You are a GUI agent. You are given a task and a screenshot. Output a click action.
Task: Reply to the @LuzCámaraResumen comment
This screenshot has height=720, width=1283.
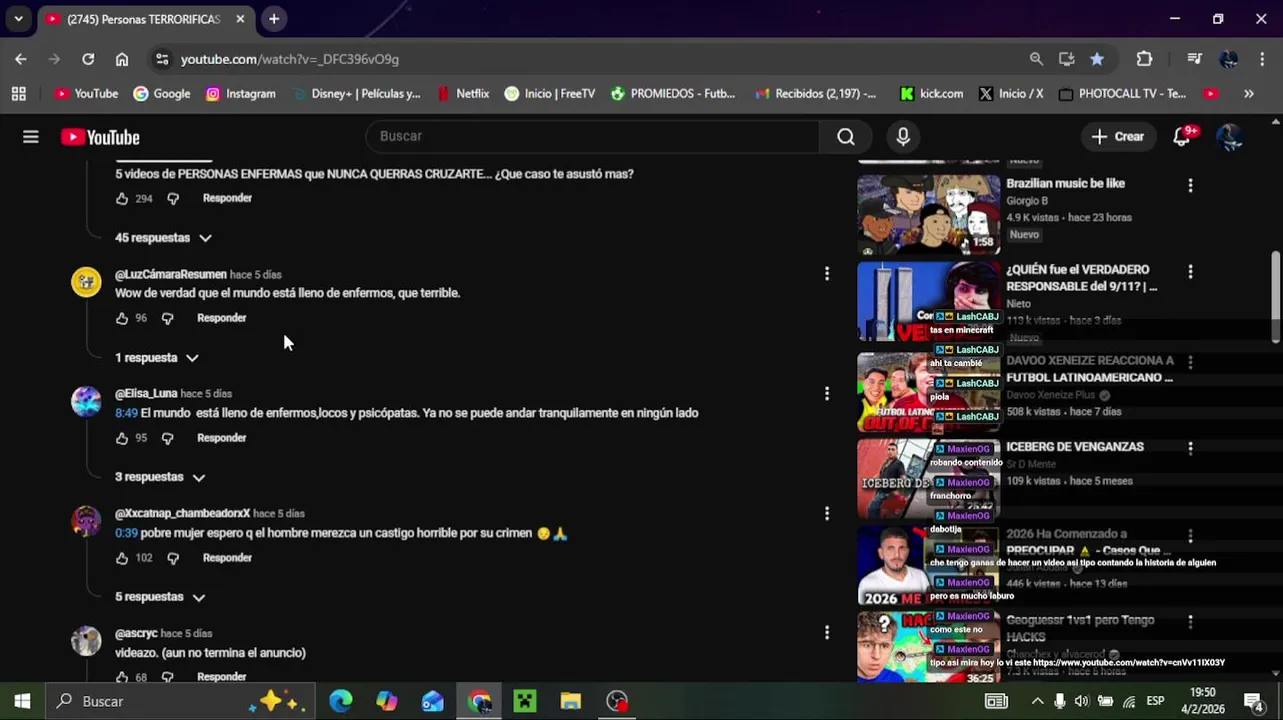pos(222,318)
